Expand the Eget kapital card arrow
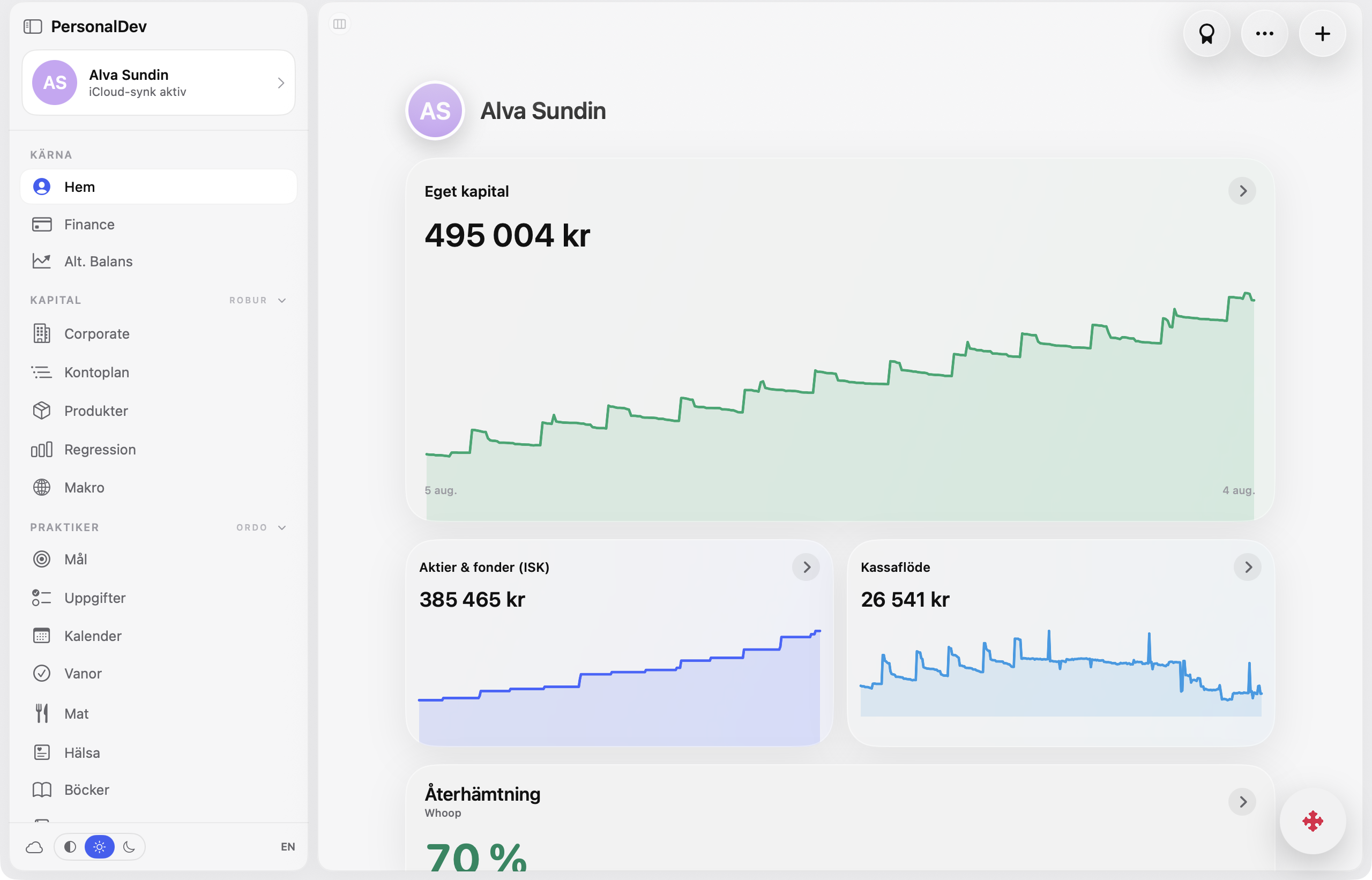Screen dimensions: 1372x880 (x=1242, y=191)
